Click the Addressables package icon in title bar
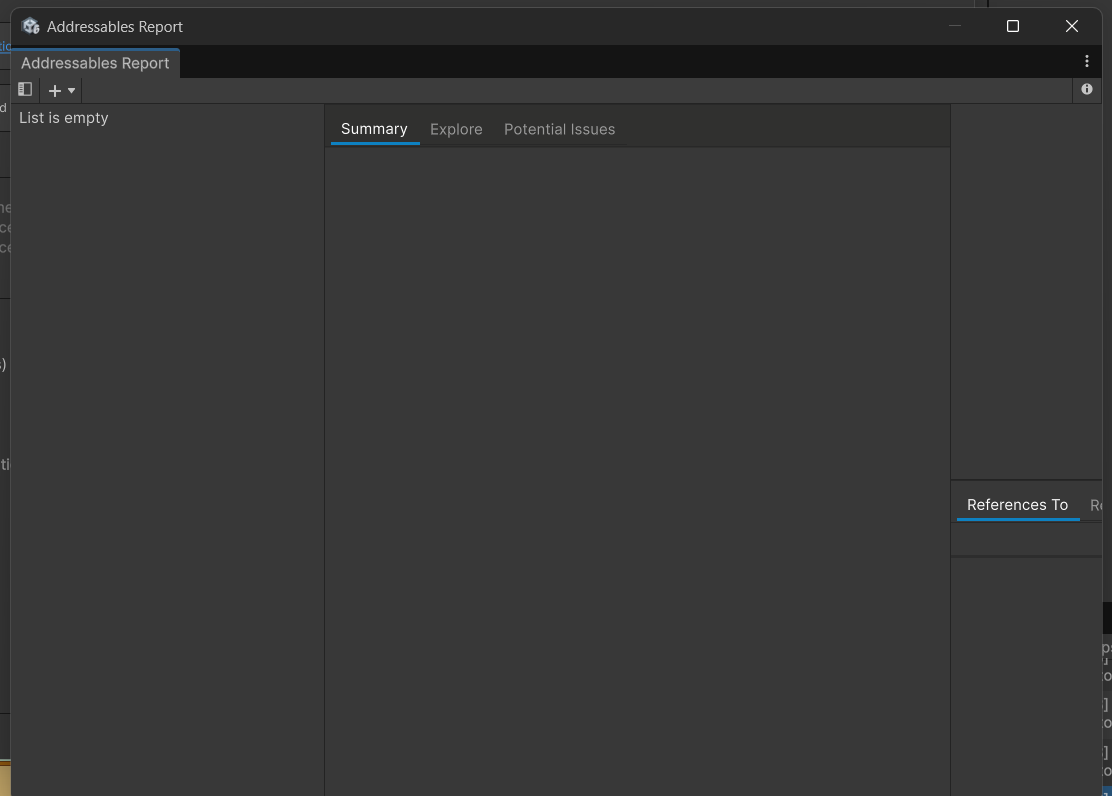Image resolution: width=1112 pixels, height=796 pixels. [30, 26]
